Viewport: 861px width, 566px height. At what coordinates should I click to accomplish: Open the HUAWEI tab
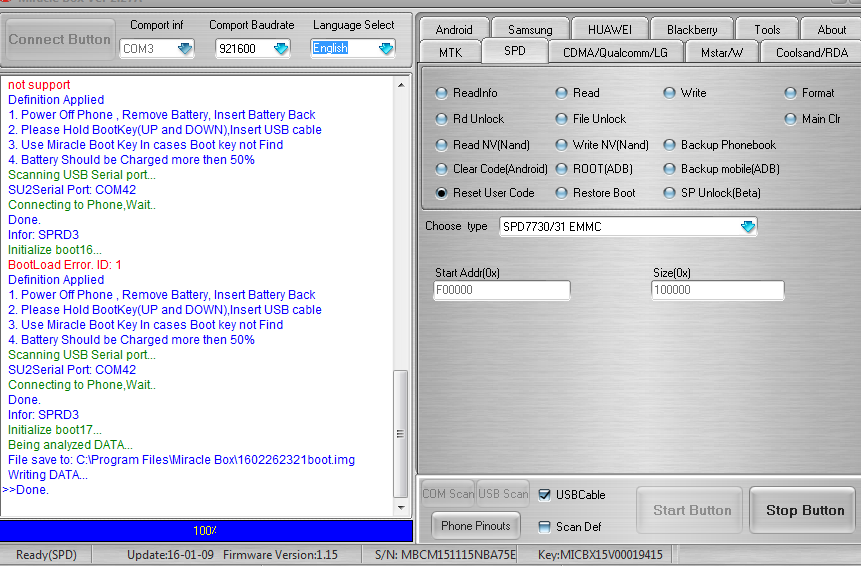(x=610, y=30)
